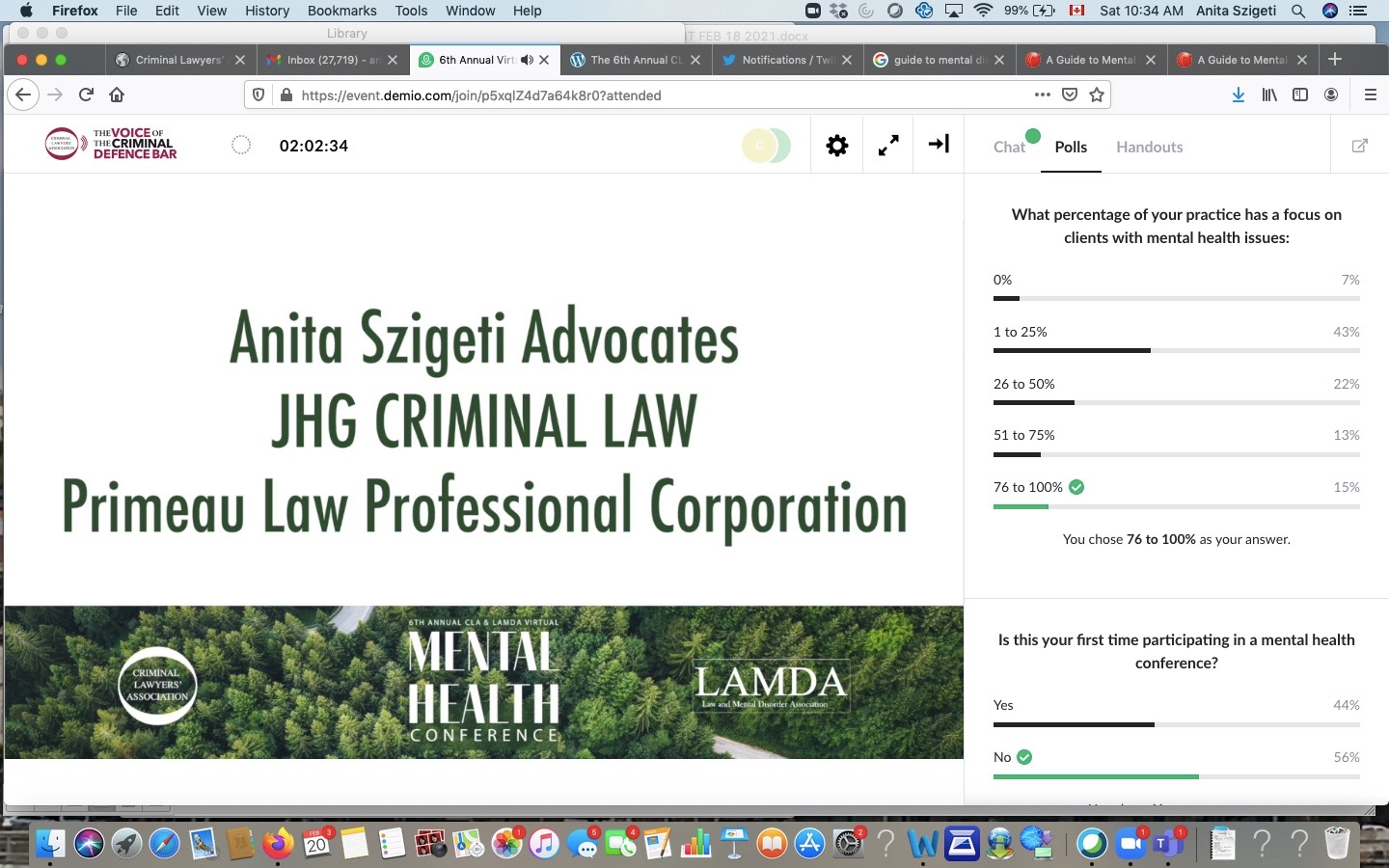Pop out the panel with the external-link icon
Viewport: 1389px width, 868px height.
pyautogui.click(x=1359, y=146)
